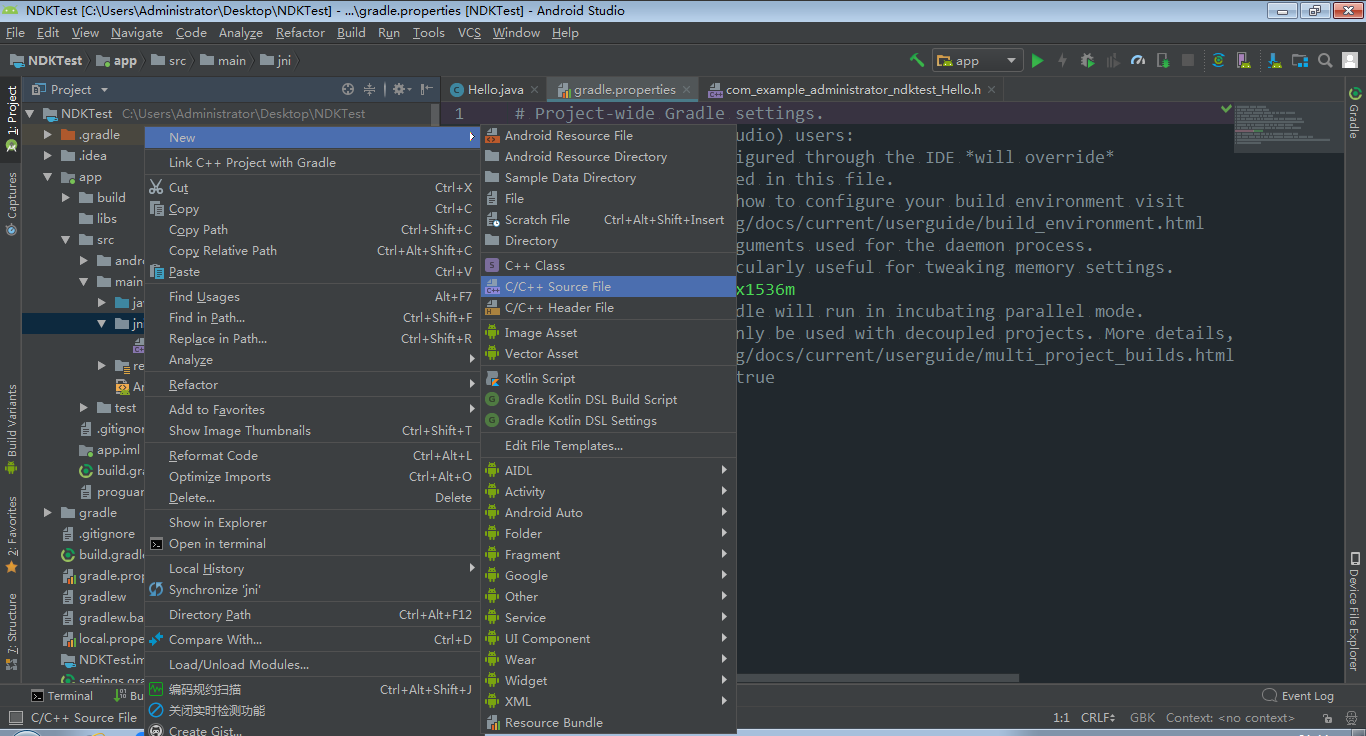1366x736 pixels.
Task: Click Scroll from Source target icon
Action: pyautogui.click(x=348, y=89)
